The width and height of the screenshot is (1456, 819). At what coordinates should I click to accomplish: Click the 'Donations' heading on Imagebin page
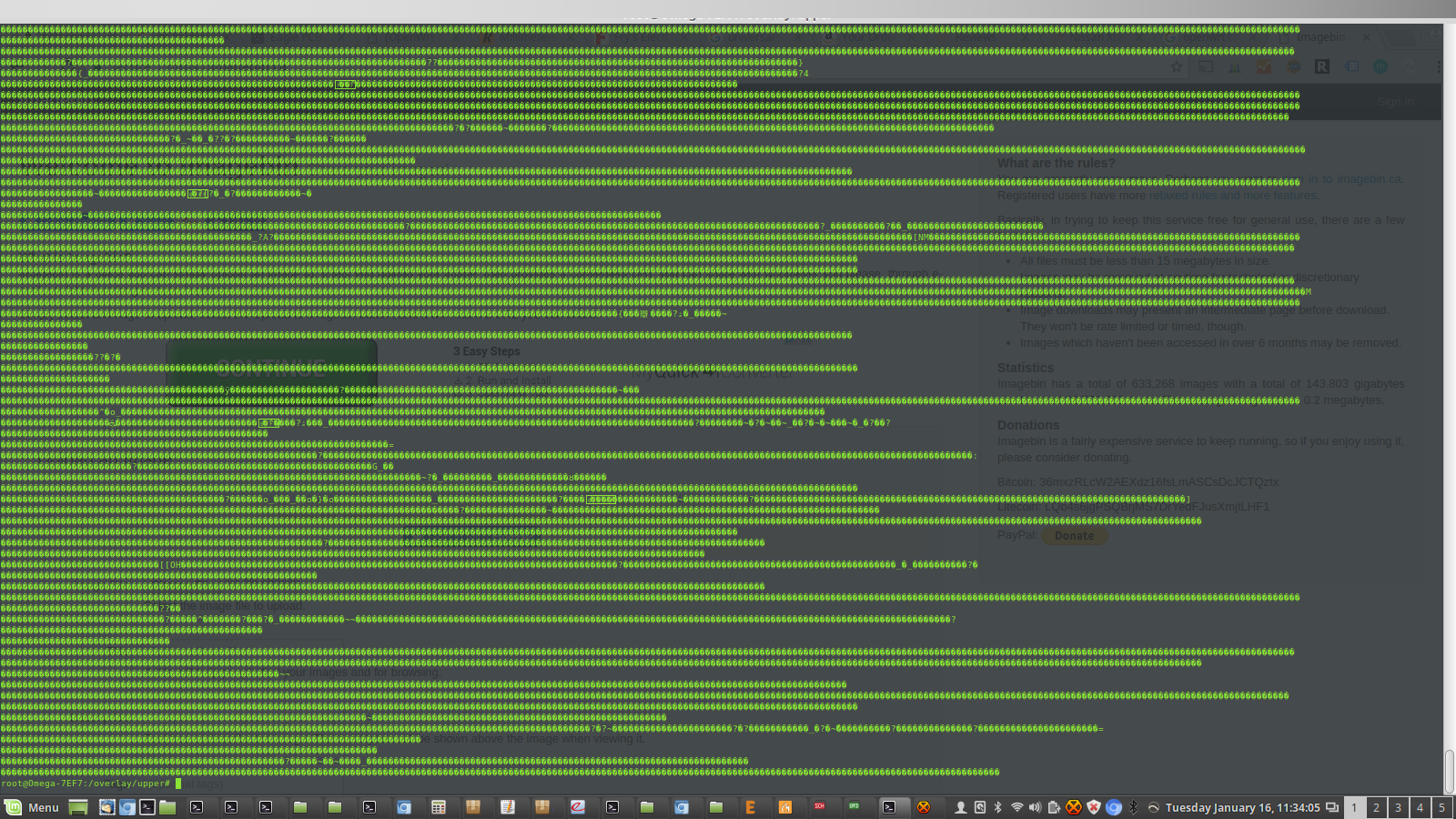(1028, 425)
